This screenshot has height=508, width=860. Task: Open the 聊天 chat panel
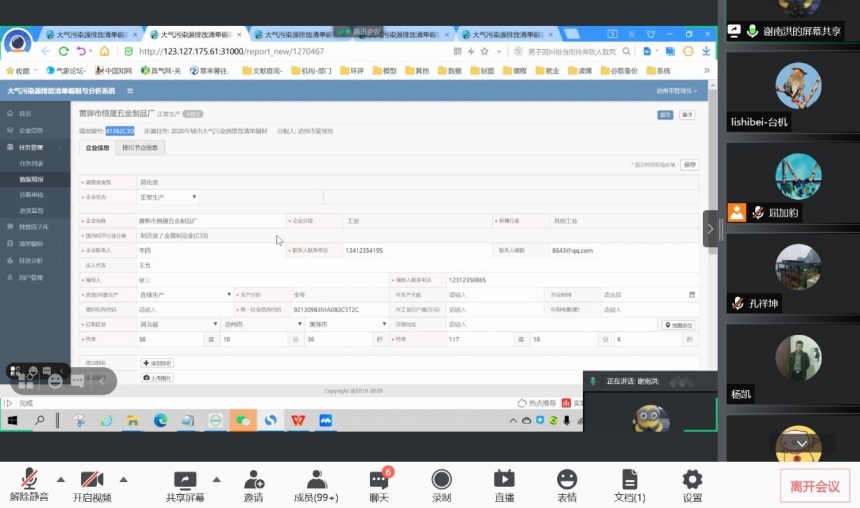coord(379,486)
